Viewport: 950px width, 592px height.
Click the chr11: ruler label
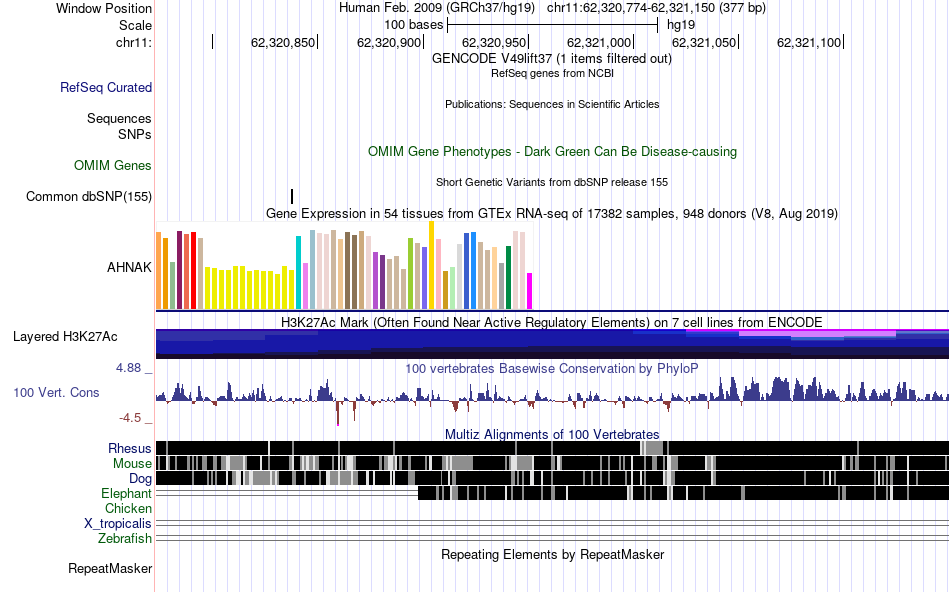coord(134,42)
